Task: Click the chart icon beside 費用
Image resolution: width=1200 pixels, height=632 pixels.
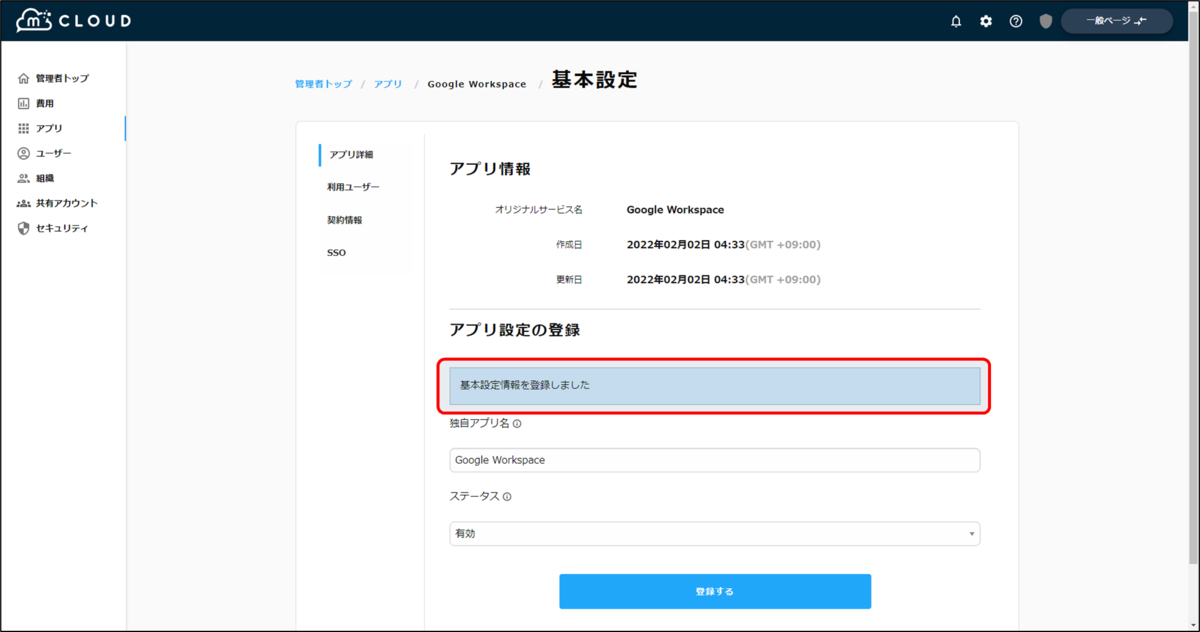Action: pyautogui.click(x=24, y=103)
